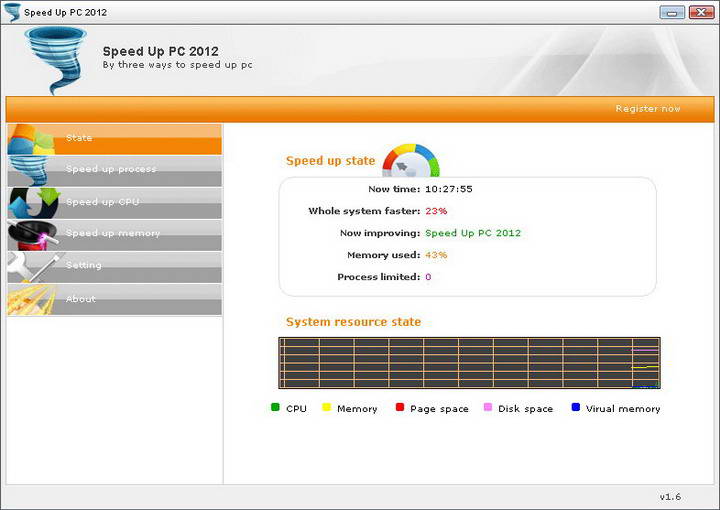Screen dimensions: 720x510
Task: Click the Memory used 43% value
Action: point(436,255)
